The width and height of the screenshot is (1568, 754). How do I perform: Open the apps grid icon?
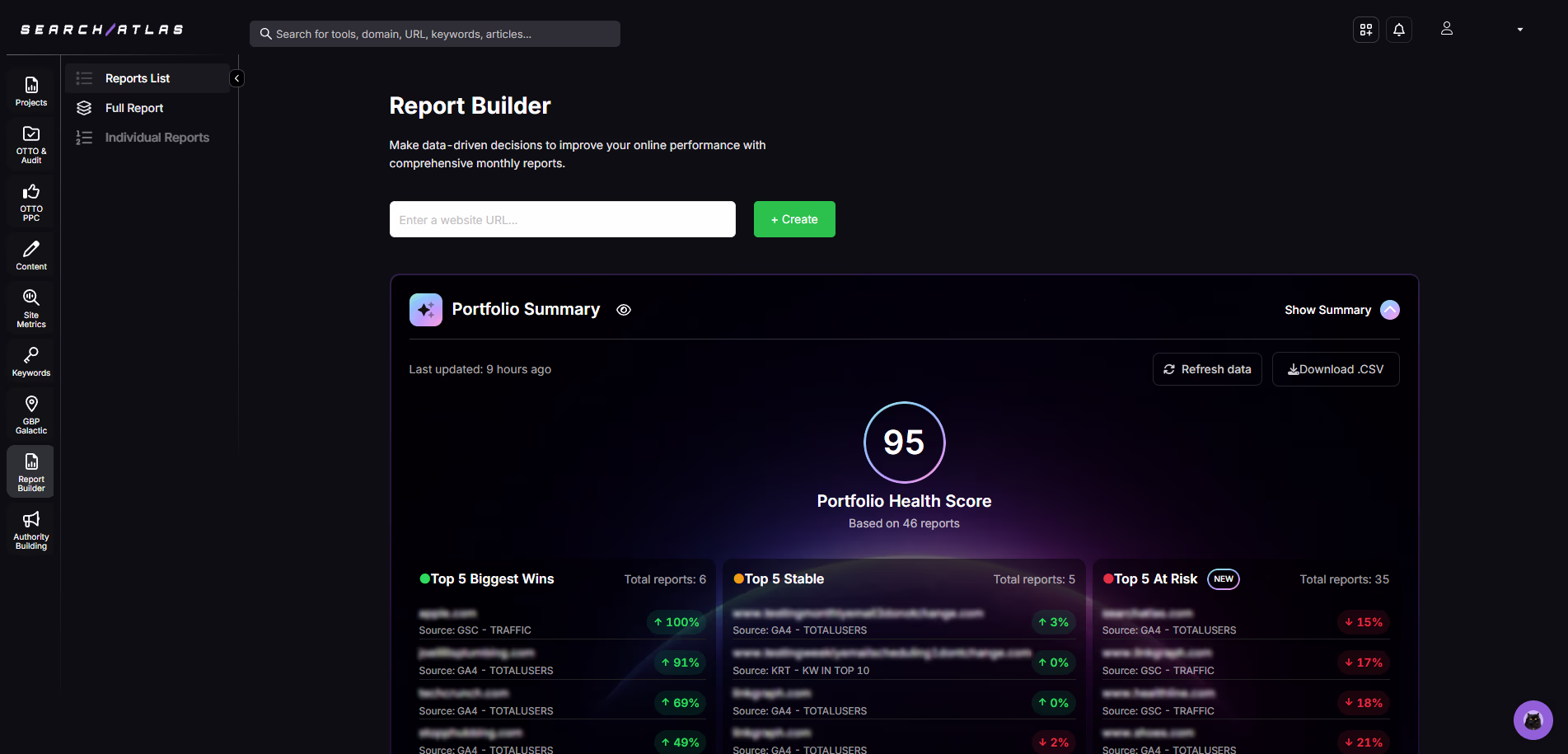coord(1366,30)
